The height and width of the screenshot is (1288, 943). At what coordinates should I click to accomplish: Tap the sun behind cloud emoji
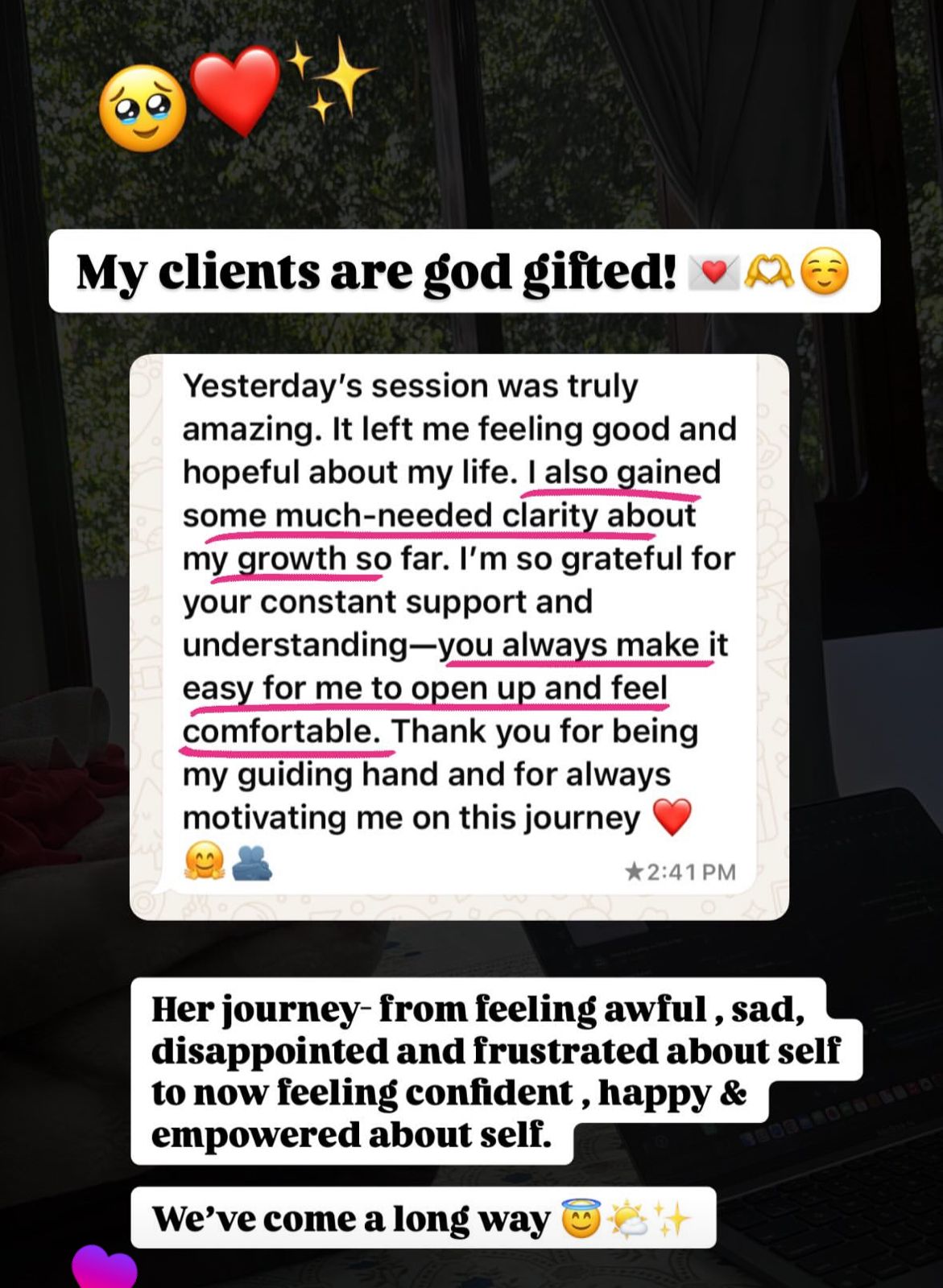tap(628, 1219)
